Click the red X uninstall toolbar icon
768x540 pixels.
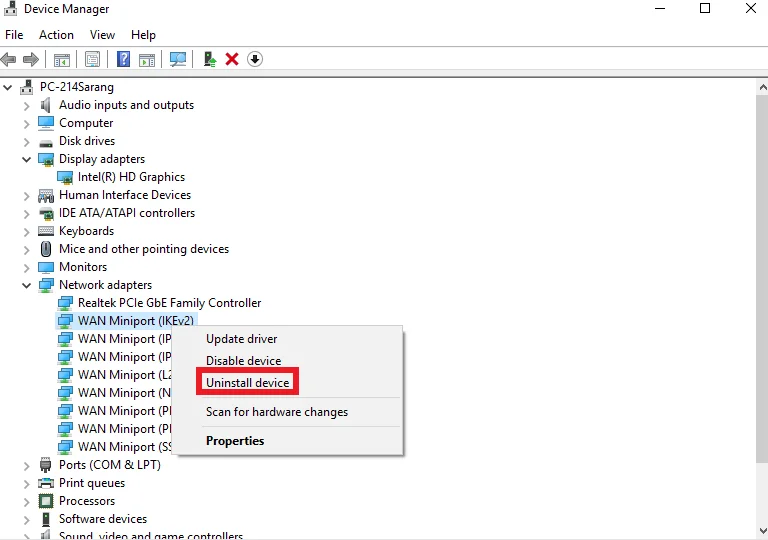point(232,59)
